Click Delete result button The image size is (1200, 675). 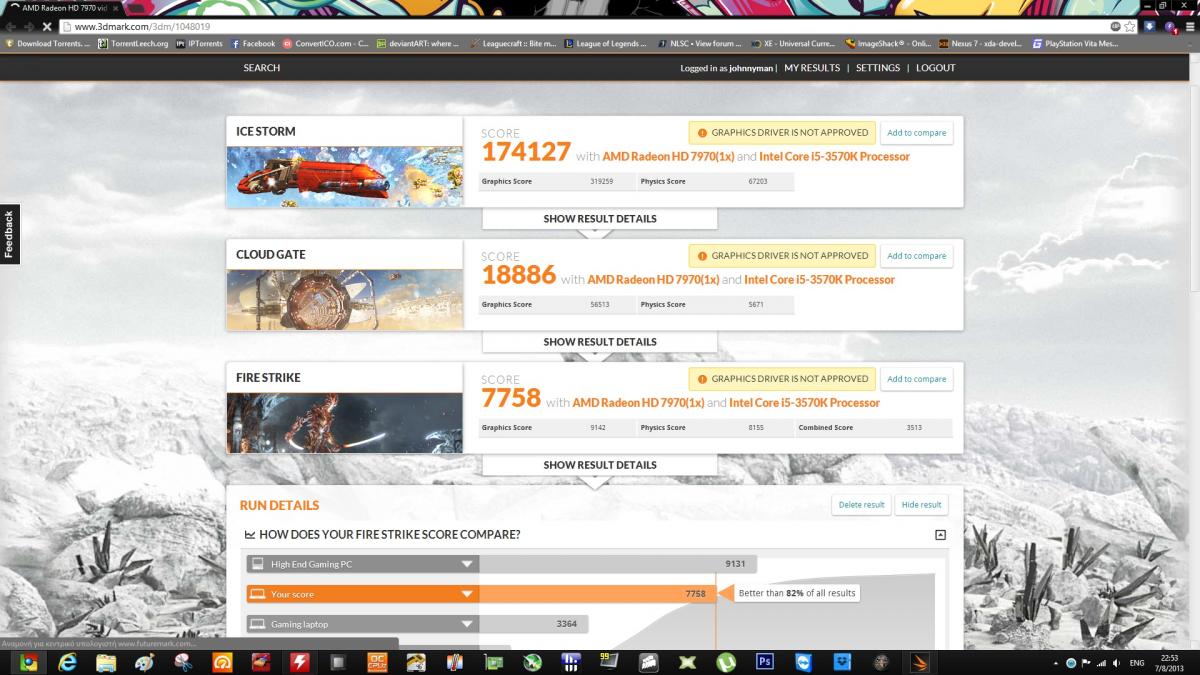[861, 505]
